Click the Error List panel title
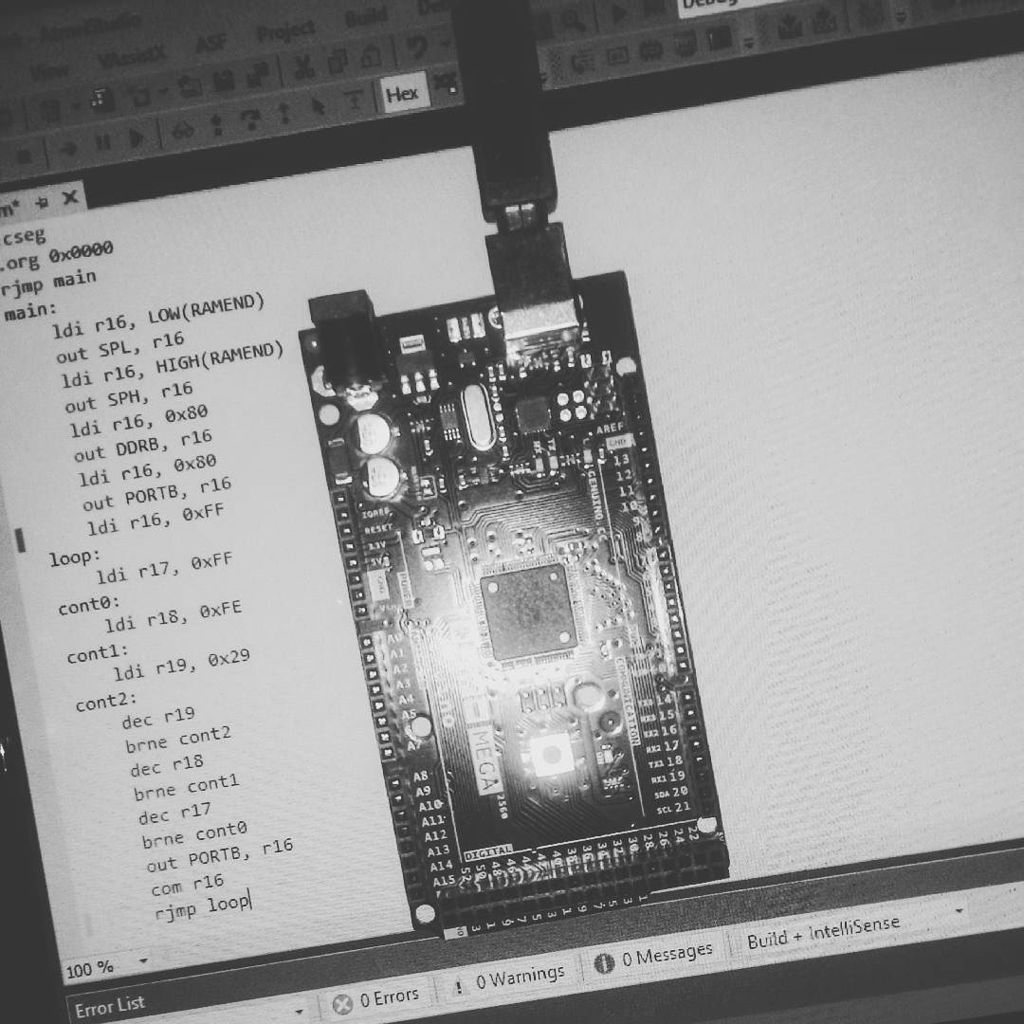This screenshot has width=1024, height=1024. pos(110,1006)
